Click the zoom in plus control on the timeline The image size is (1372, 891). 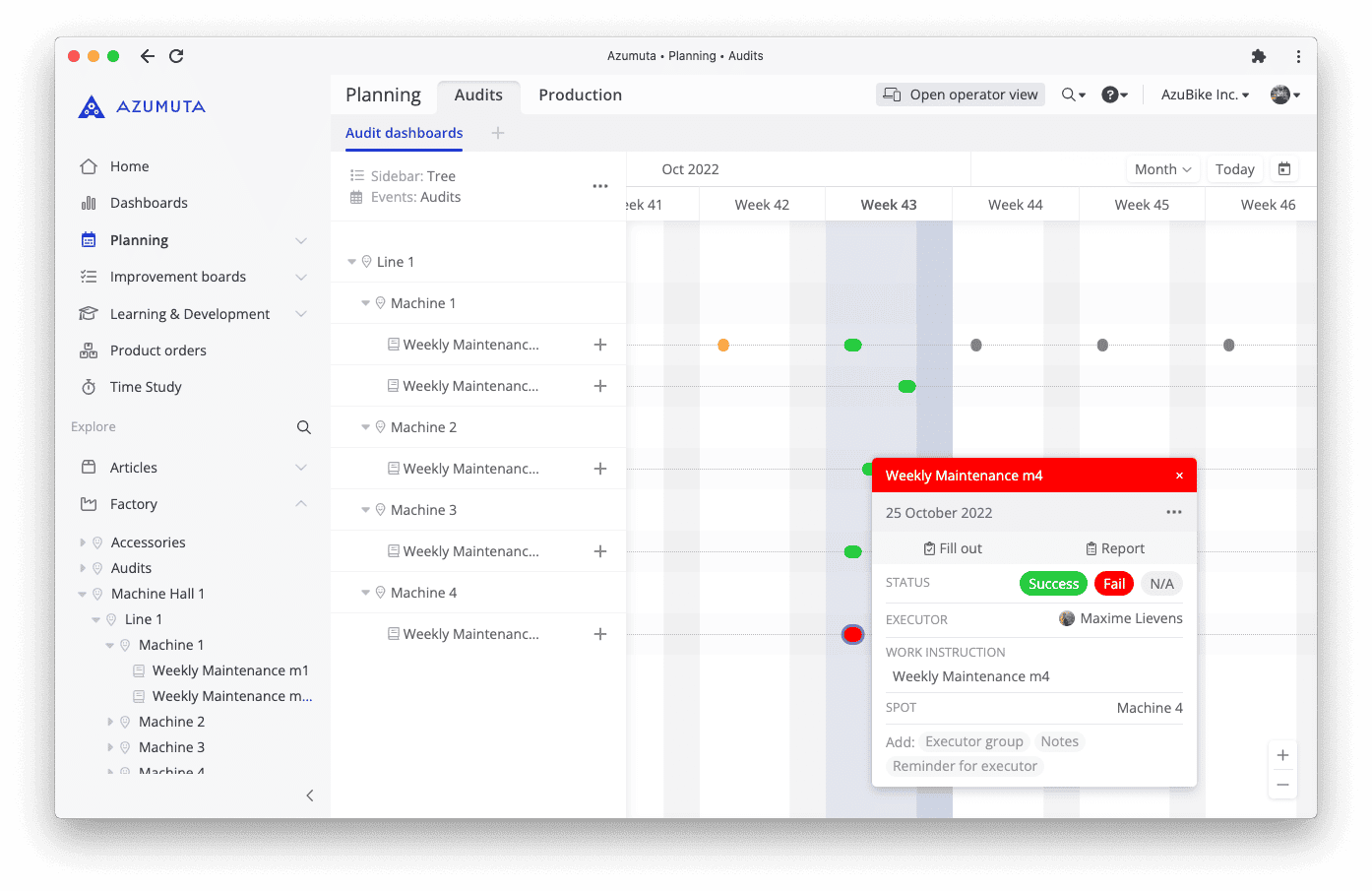point(1282,754)
